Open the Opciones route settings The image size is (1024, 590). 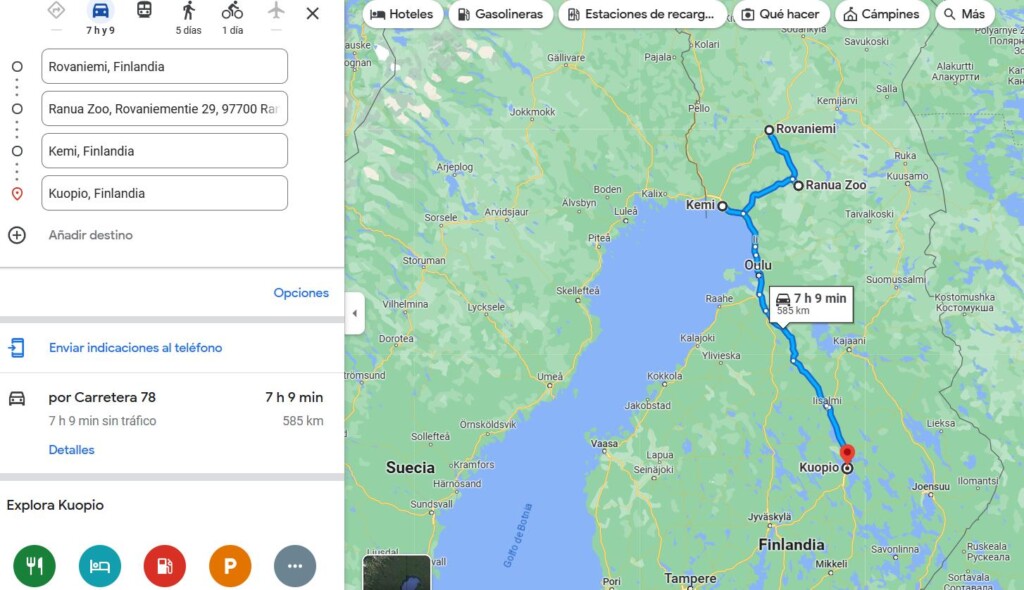(301, 293)
